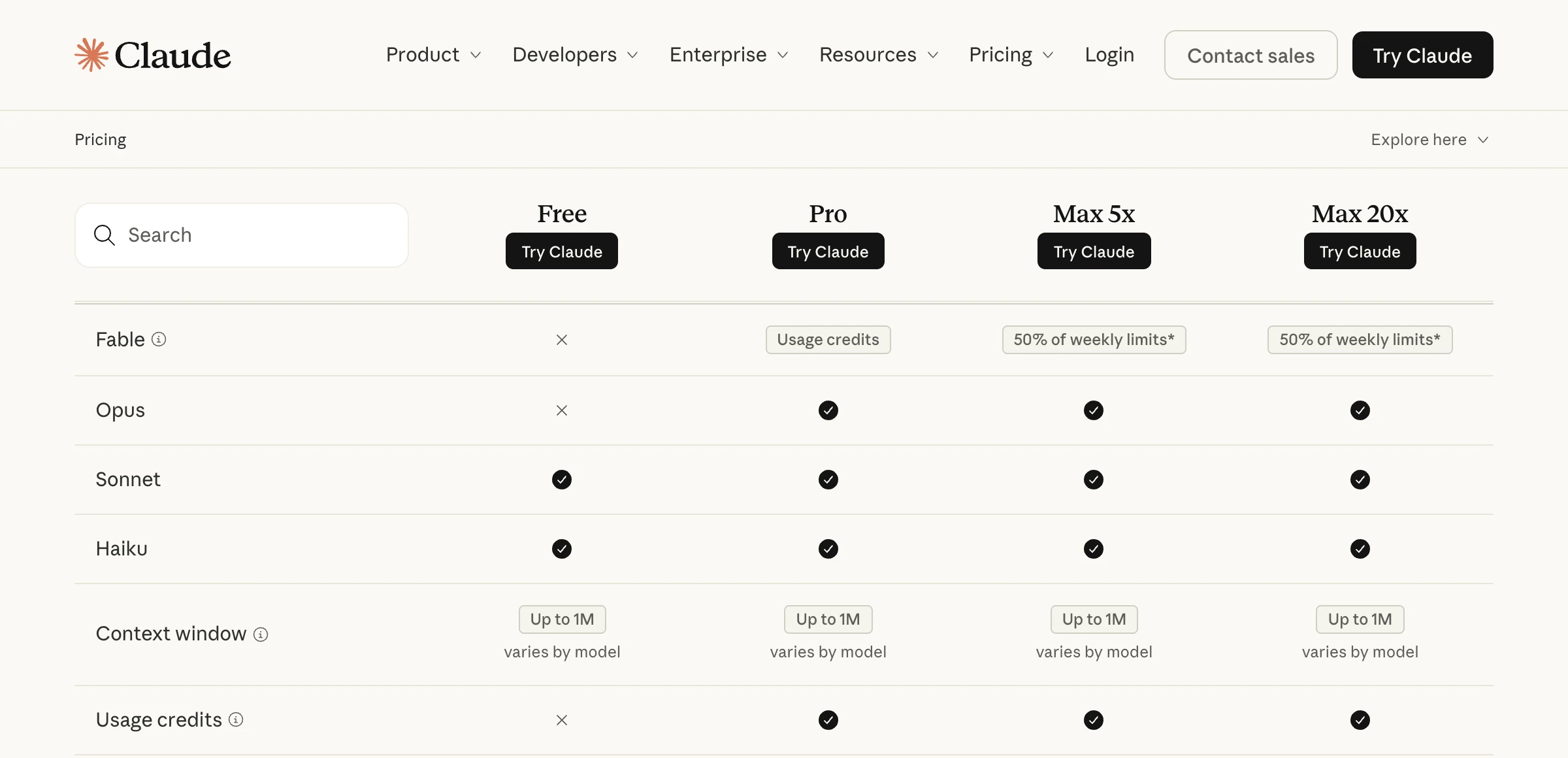The height and width of the screenshot is (758, 1568).
Task: Click the Sonnet checkmark under Free
Action: pyautogui.click(x=562, y=480)
